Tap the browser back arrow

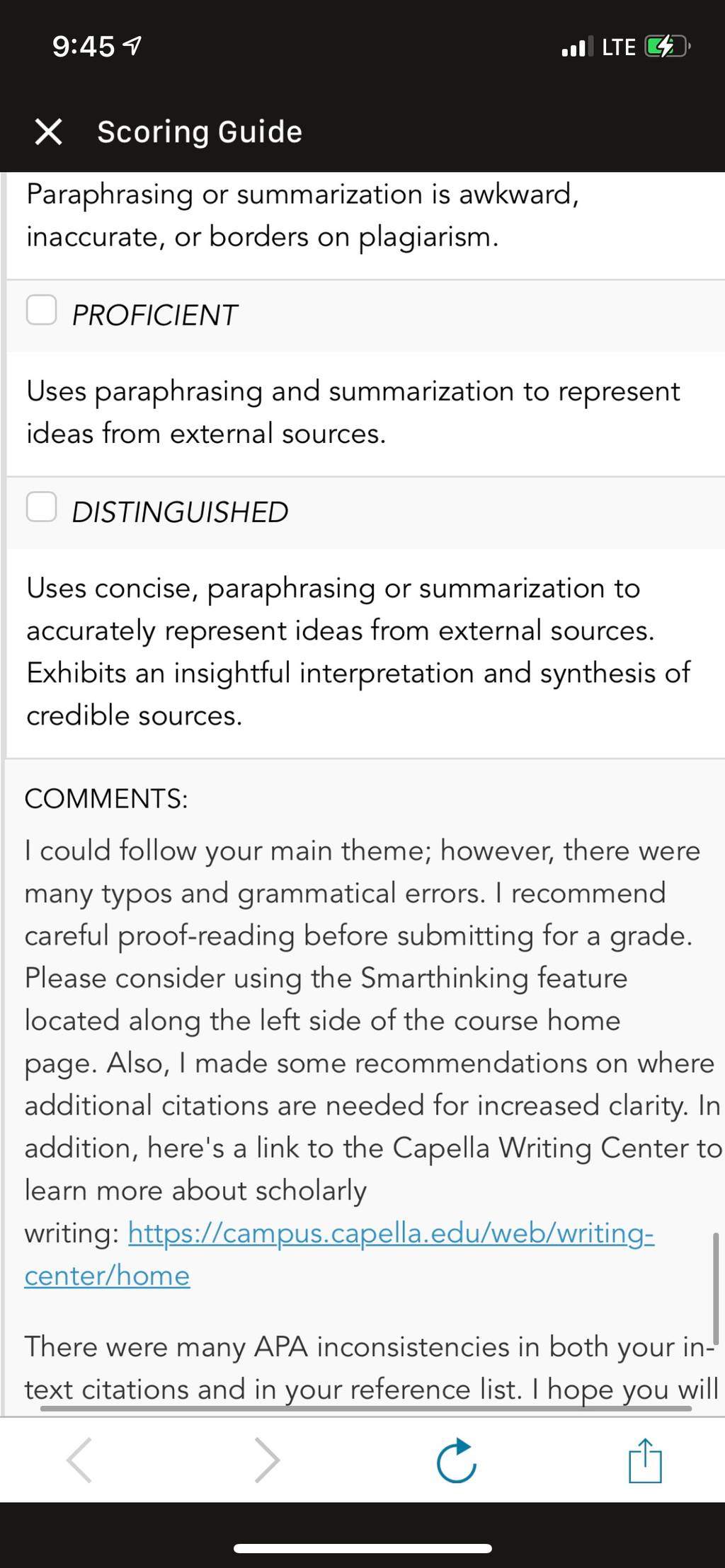79,1460
